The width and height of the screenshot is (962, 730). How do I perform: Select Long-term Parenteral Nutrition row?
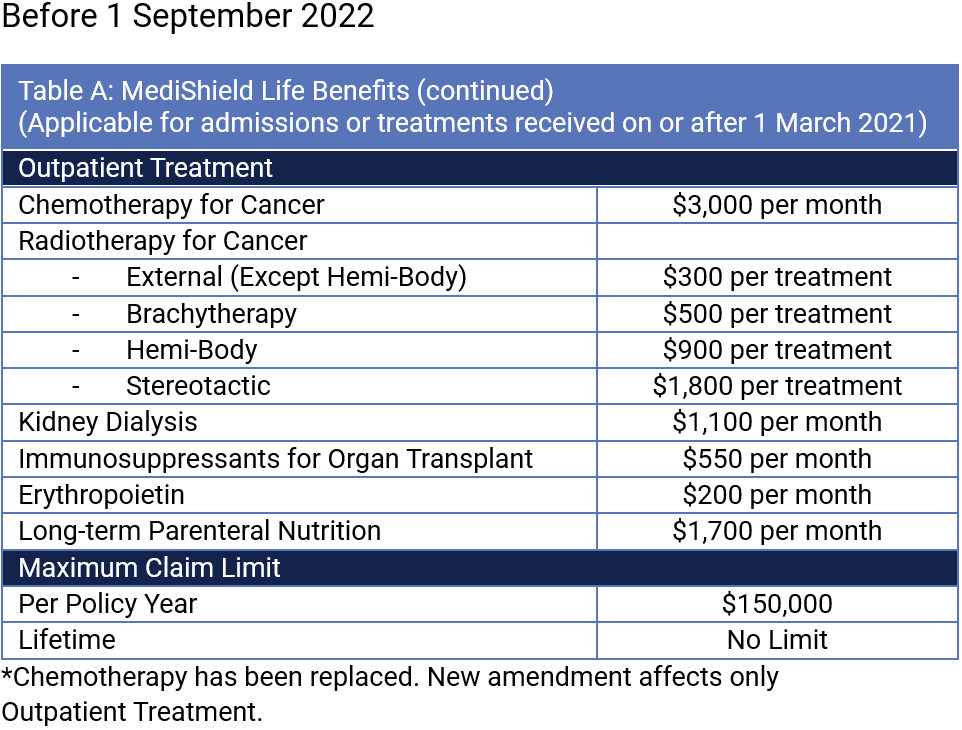coord(480,531)
